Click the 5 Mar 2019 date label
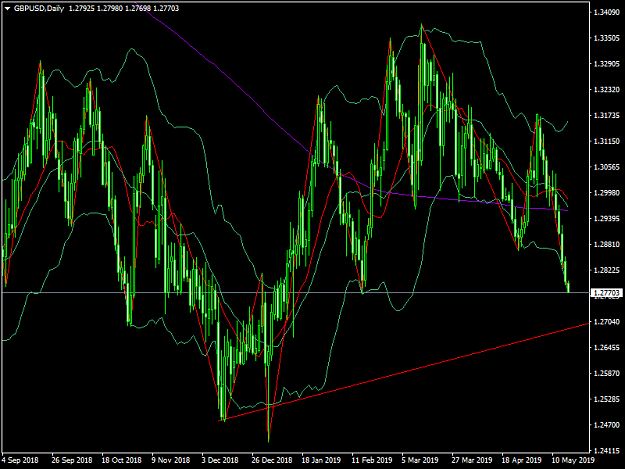This screenshot has width=625, height=469. (x=420, y=460)
